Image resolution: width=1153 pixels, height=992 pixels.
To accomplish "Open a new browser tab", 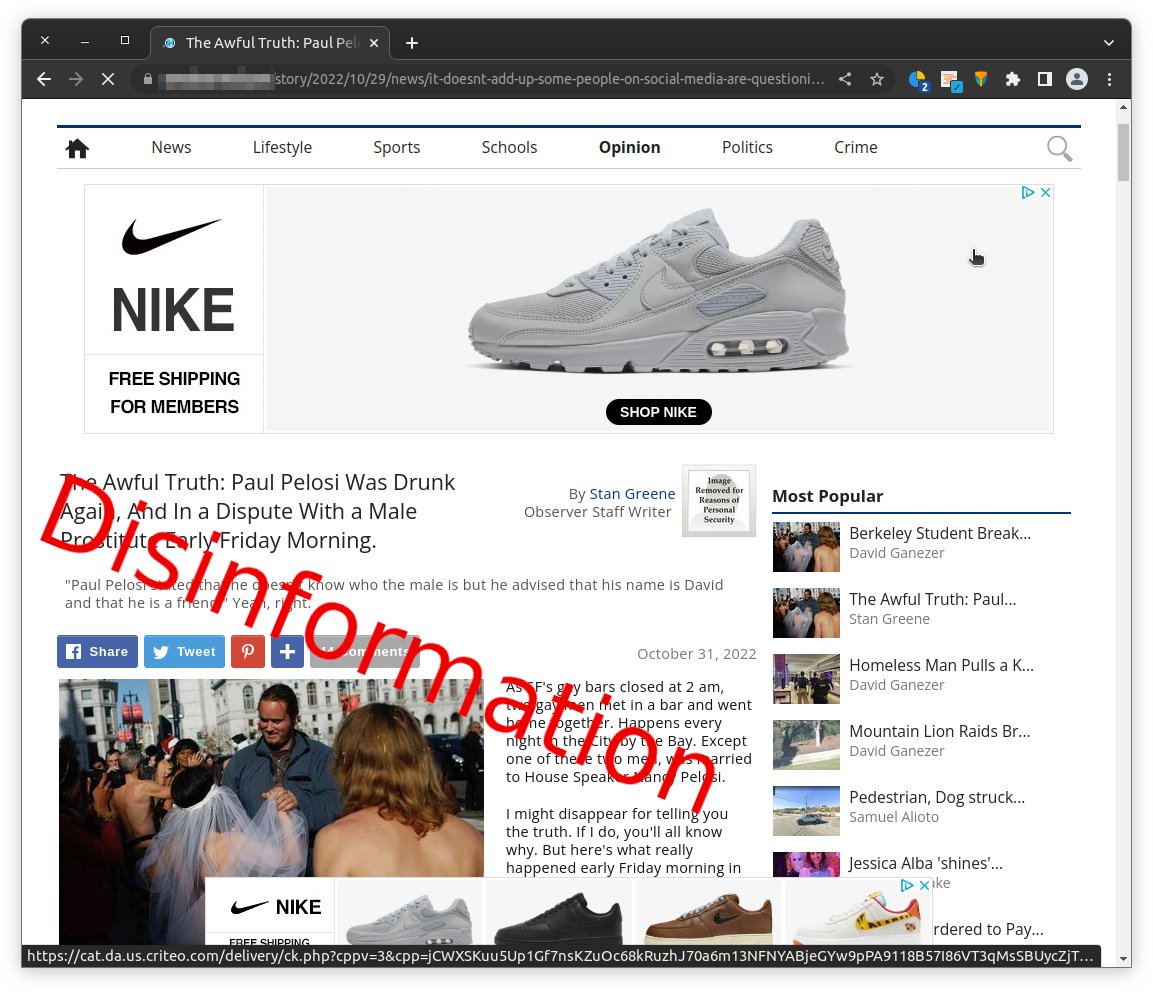I will pyautogui.click(x=412, y=43).
